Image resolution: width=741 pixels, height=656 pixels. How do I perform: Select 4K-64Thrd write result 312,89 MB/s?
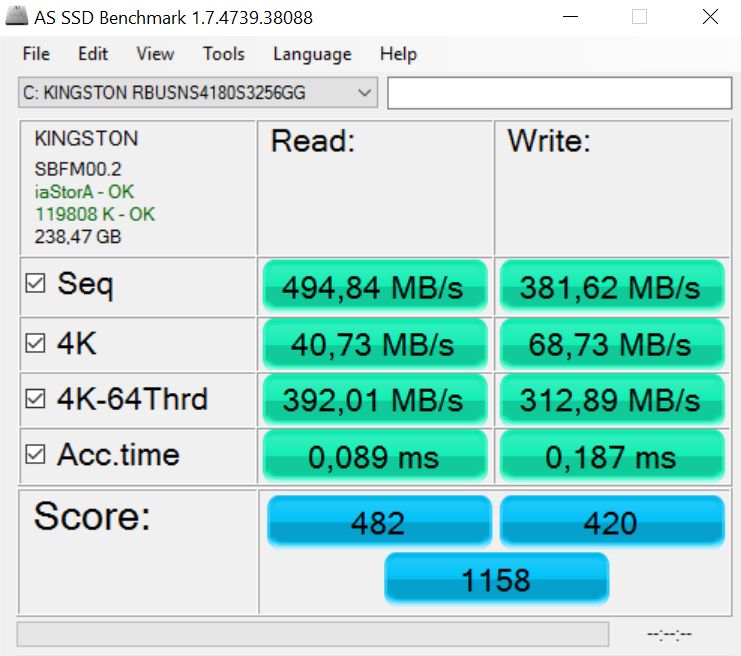click(612, 399)
